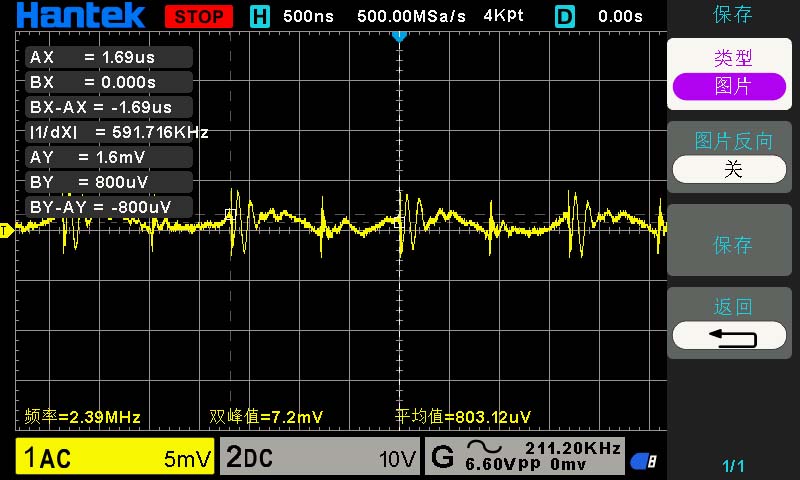Click the BY-AY = -800uV readout
The height and width of the screenshot is (480, 800).
(109, 207)
